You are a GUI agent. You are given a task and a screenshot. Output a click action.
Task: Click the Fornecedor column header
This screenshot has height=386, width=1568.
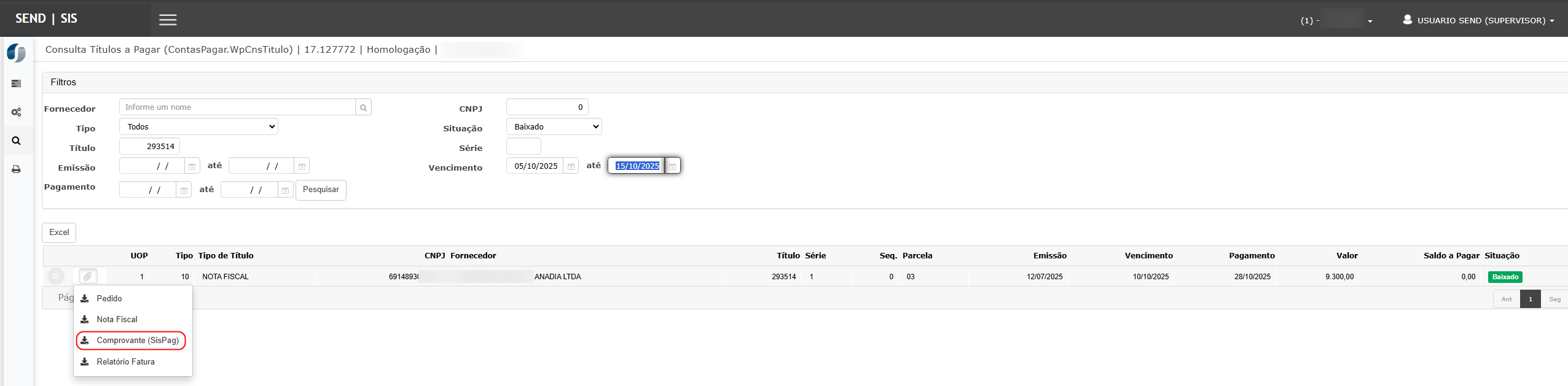[x=473, y=256]
